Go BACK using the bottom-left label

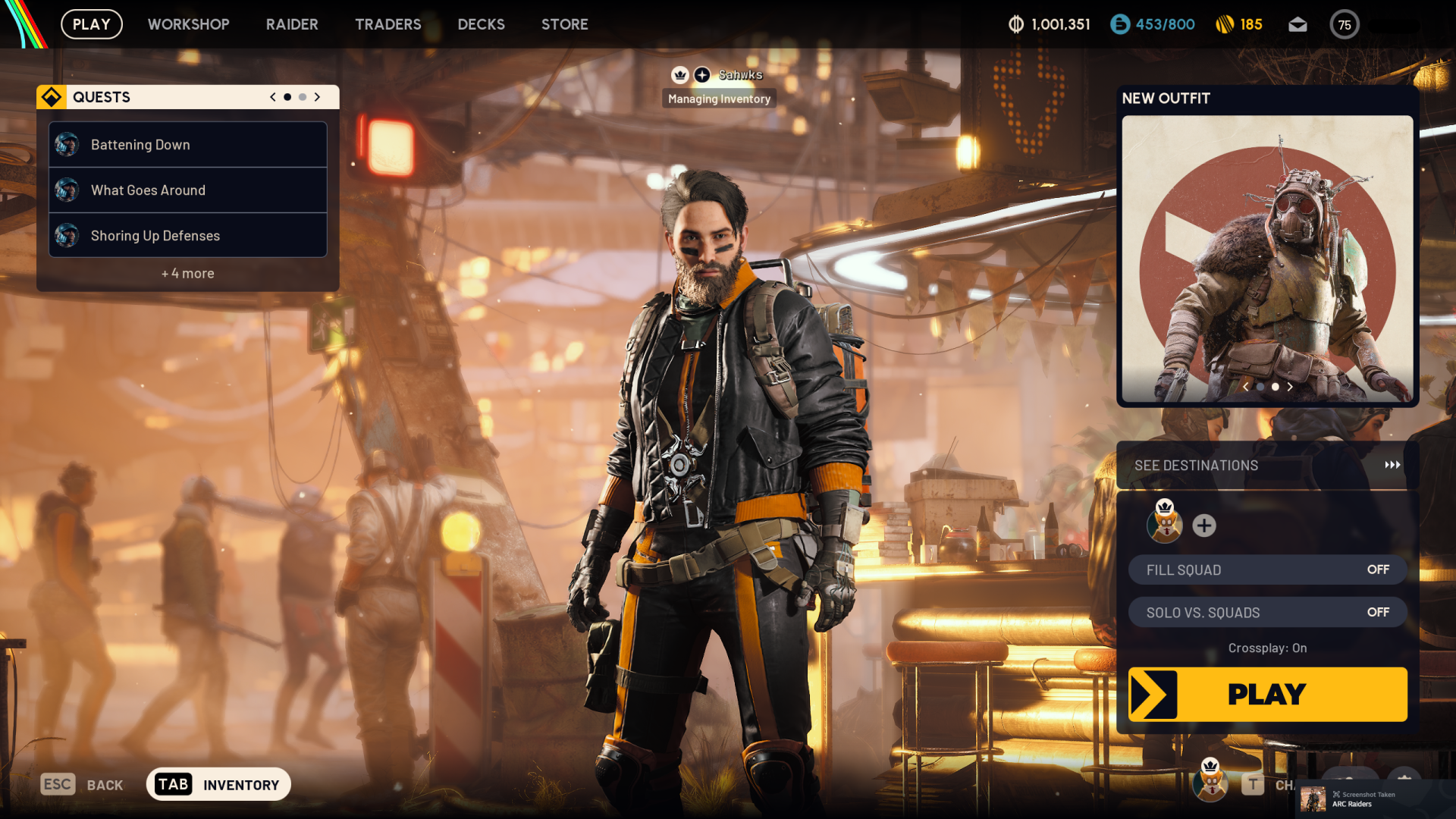click(x=105, y=786)
